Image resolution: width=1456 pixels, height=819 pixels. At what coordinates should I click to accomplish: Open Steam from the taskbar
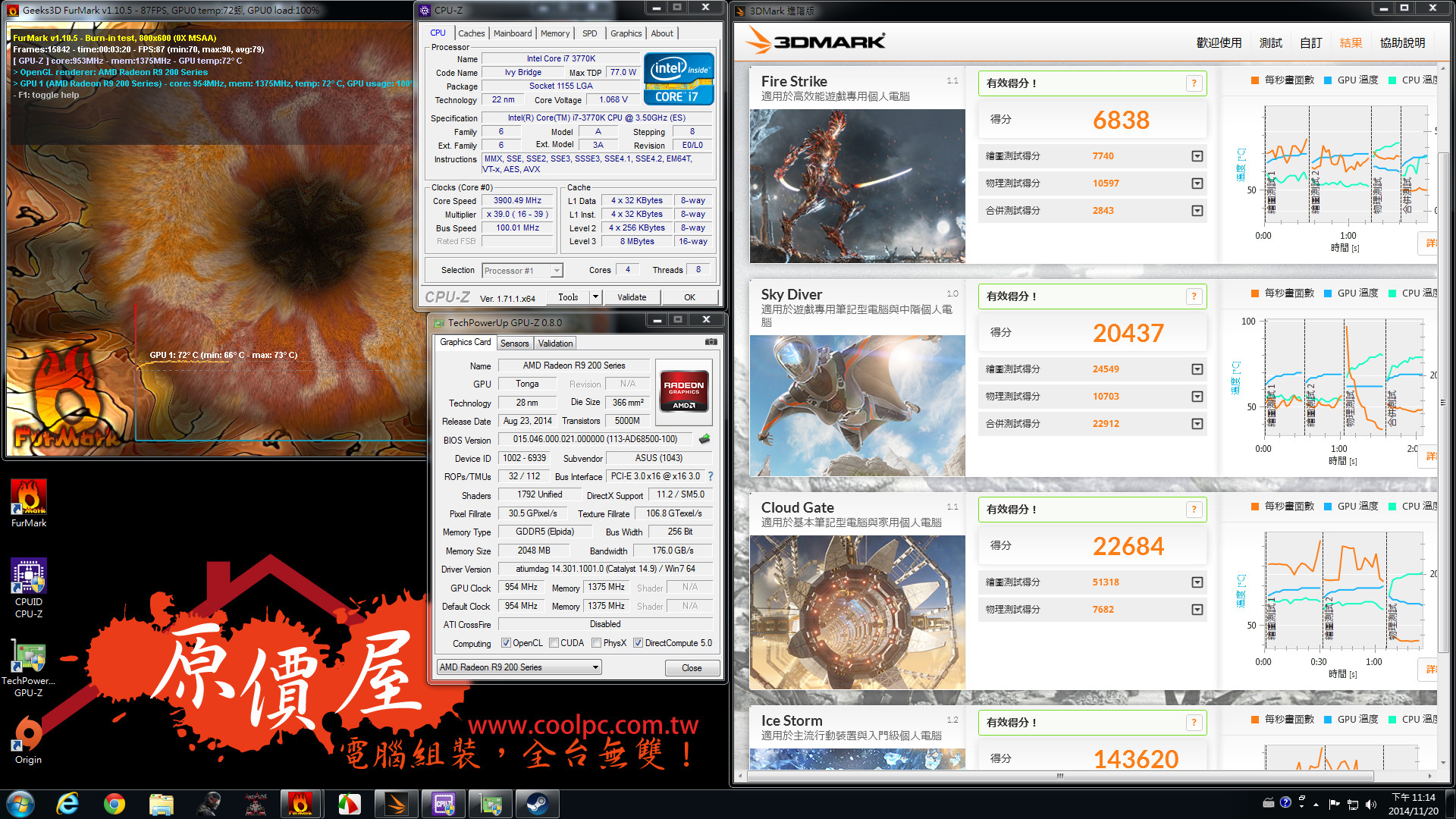538,804
